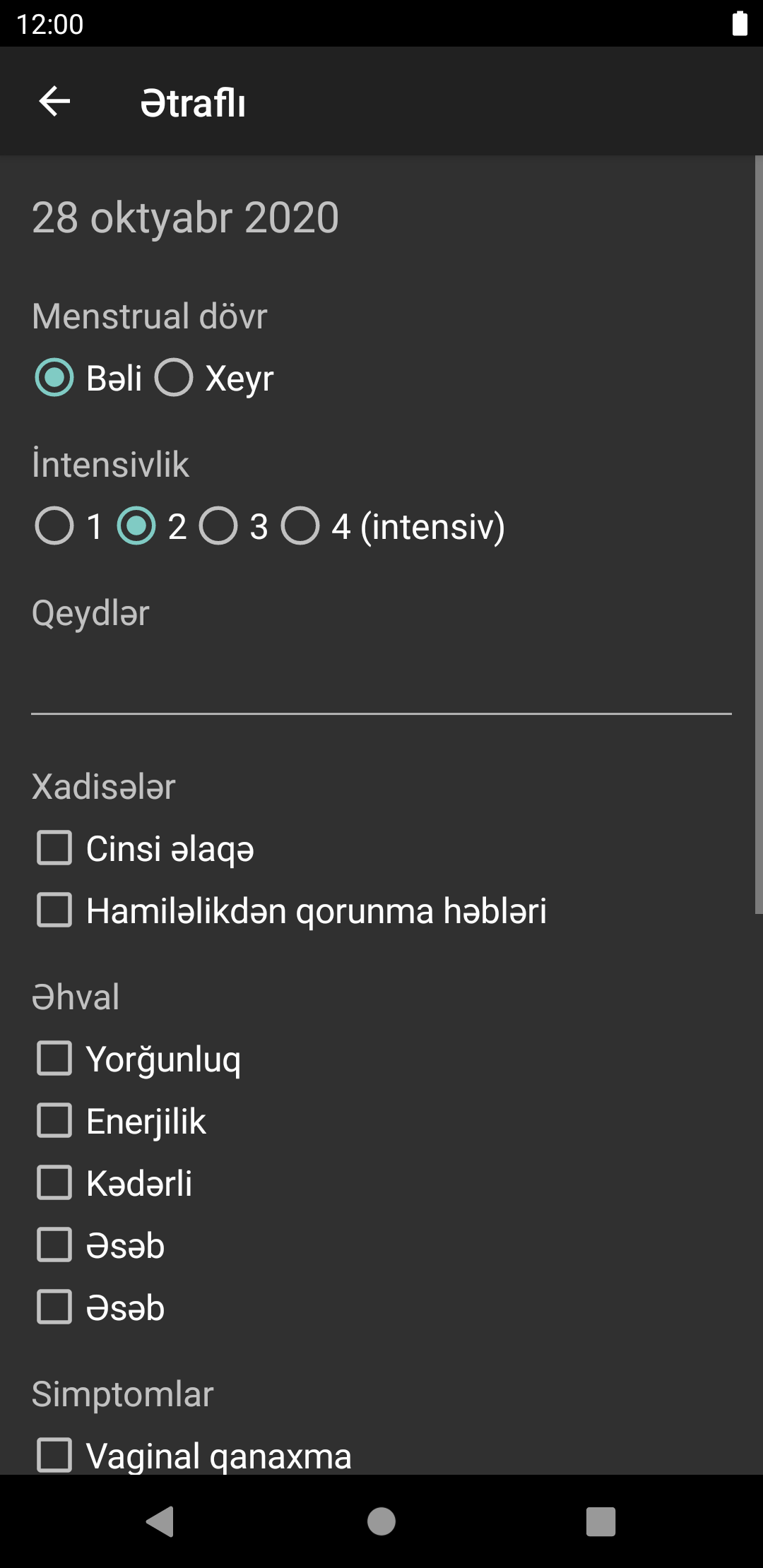Click the vertical scrollbar on right edge
This screenshot has width=763, height=1568.
click(758, 537)
